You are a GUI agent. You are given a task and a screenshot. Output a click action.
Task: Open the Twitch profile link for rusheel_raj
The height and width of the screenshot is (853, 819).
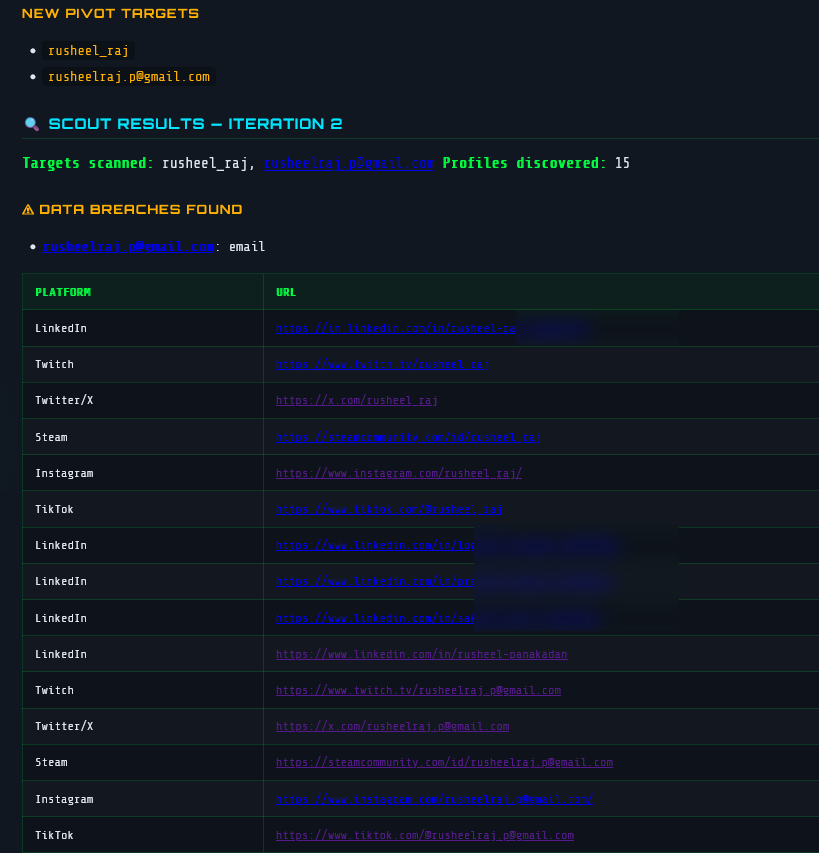[x=384, y=364]
